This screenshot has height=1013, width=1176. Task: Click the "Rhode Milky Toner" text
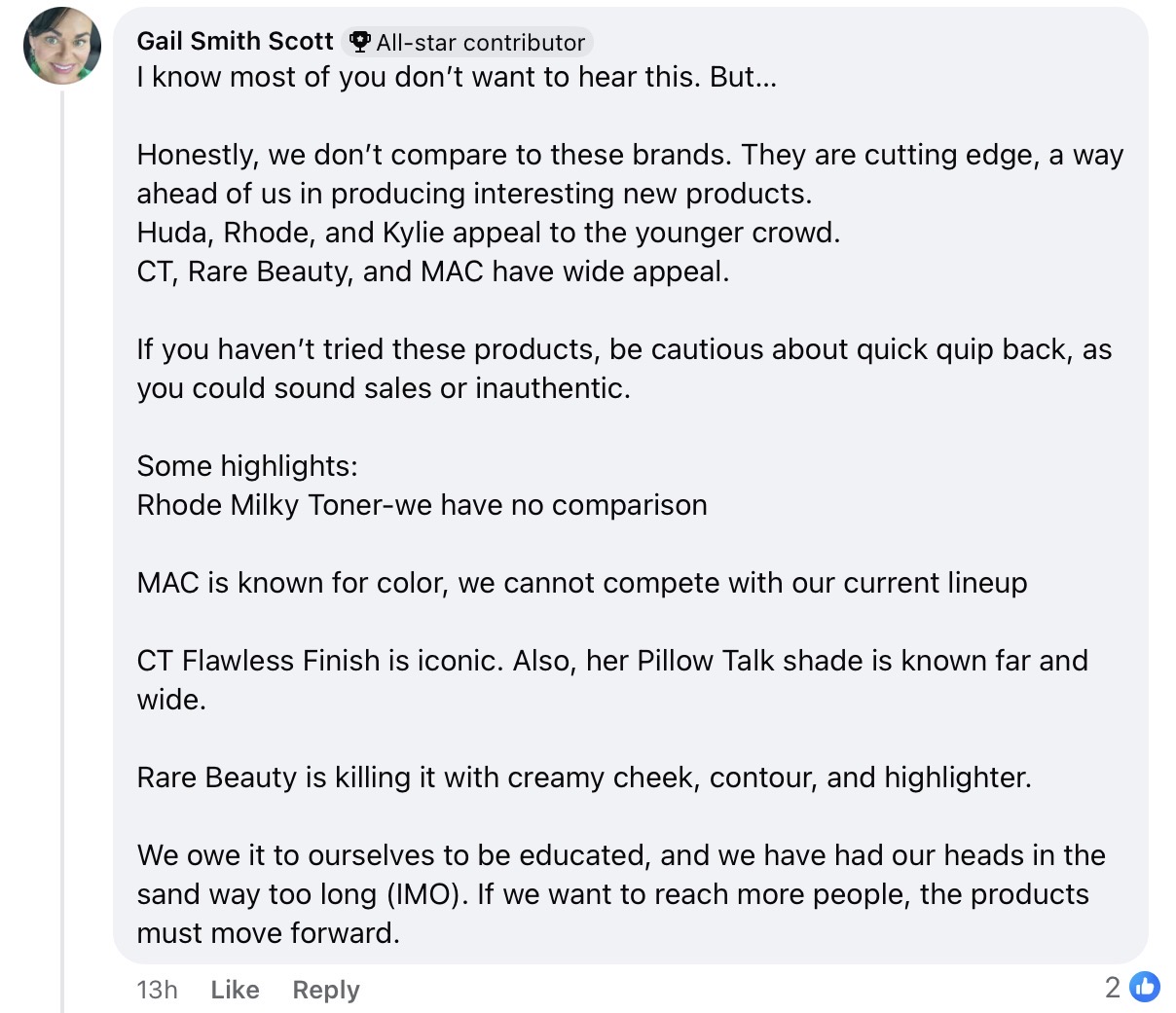coord(263,505)
